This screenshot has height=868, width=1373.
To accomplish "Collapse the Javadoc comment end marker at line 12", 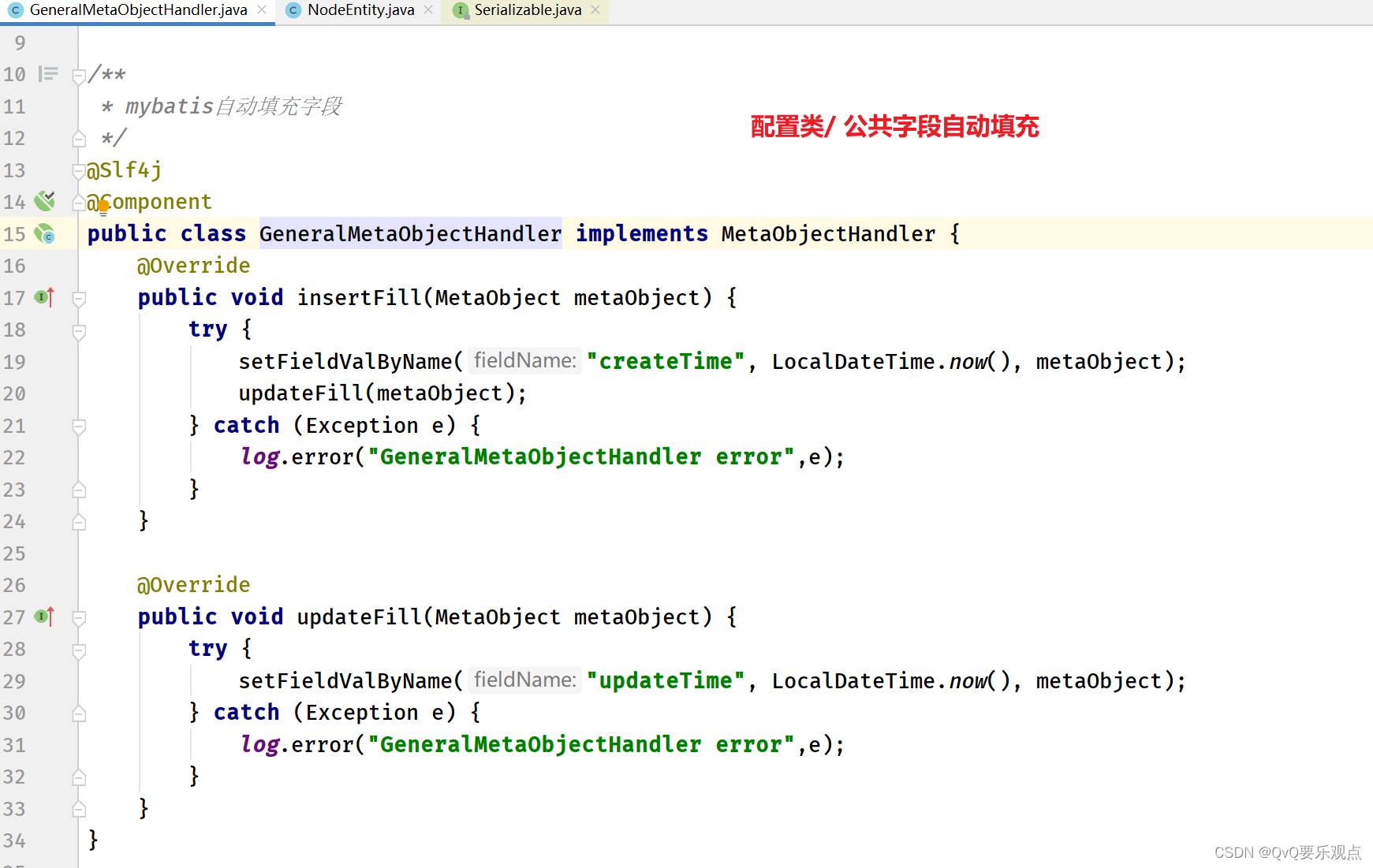I will pos(79,139).
